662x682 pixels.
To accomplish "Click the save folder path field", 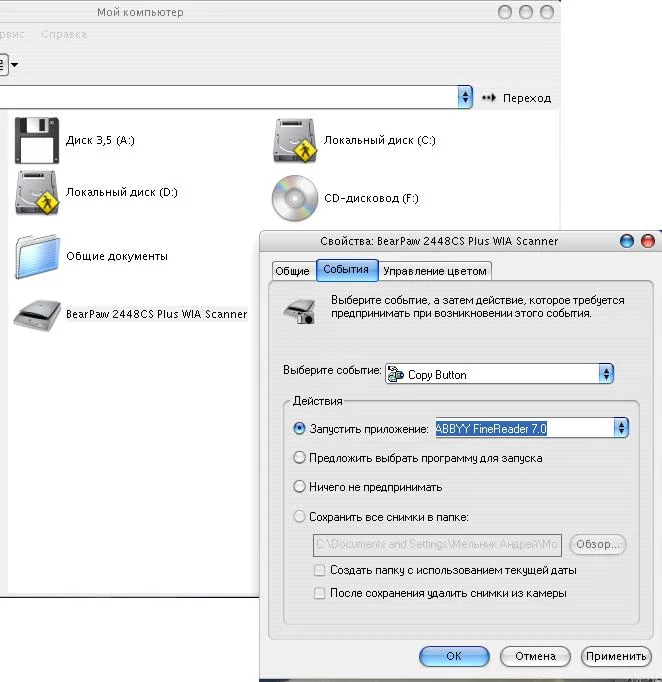I will (x=437, y=545).
